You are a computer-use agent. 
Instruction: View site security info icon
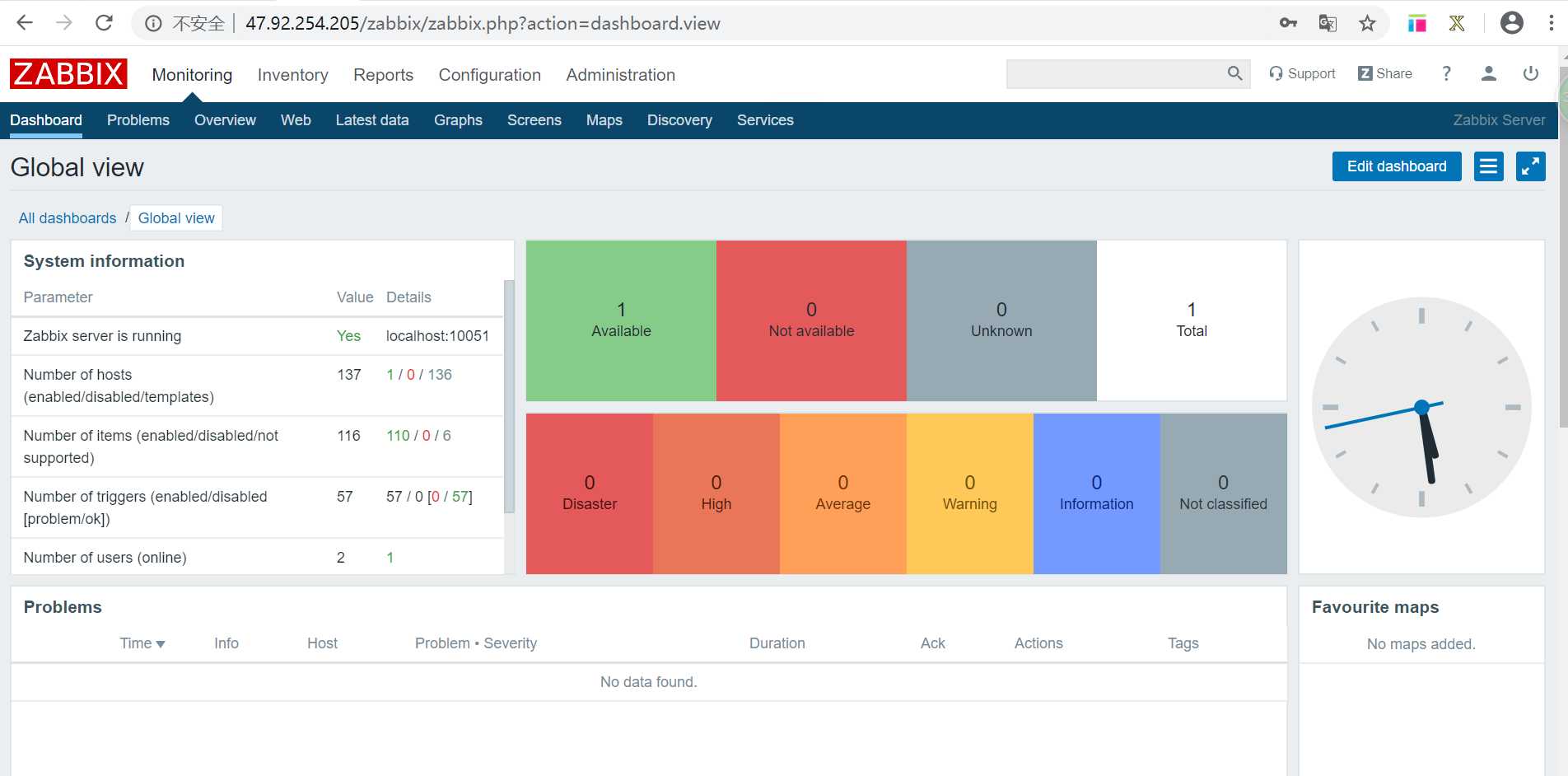(x=153, y=23)
